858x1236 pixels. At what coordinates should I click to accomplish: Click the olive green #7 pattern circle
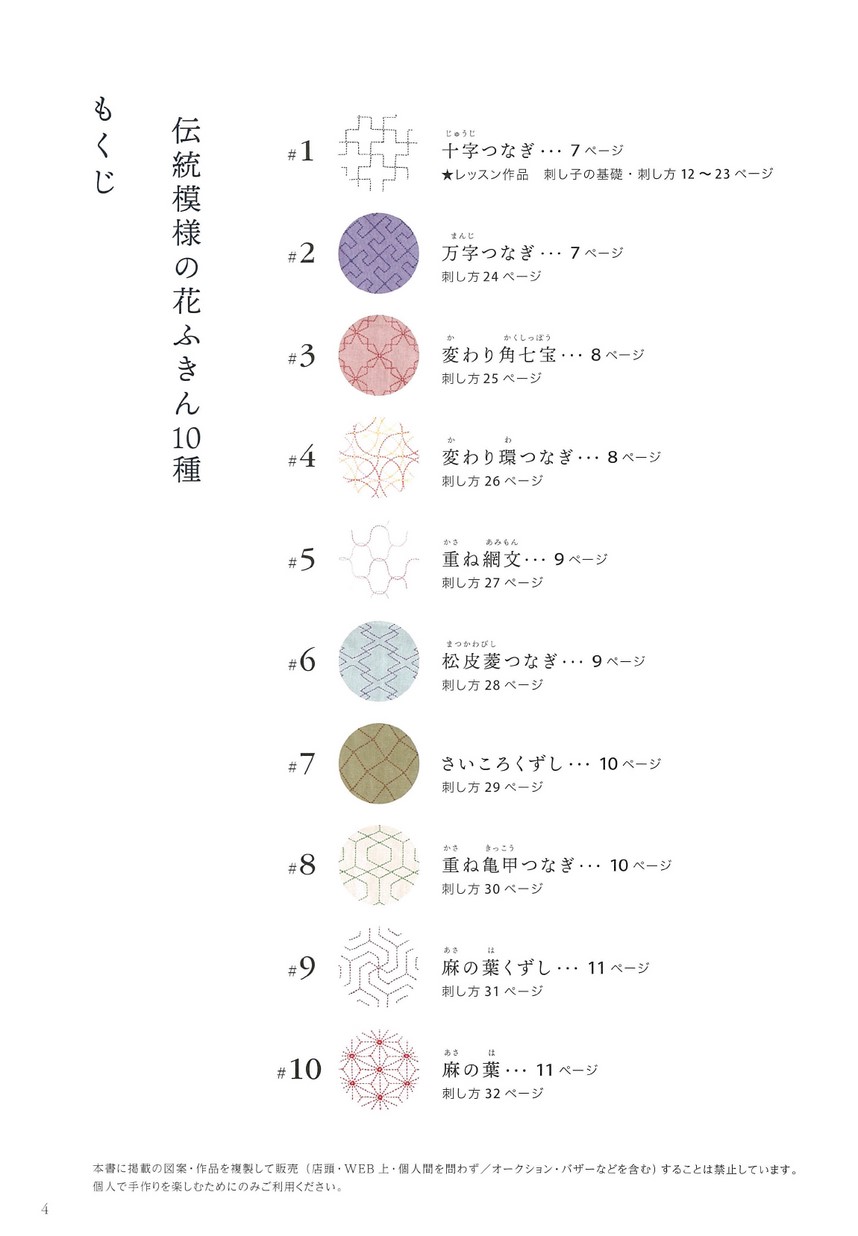click(378, 764)
